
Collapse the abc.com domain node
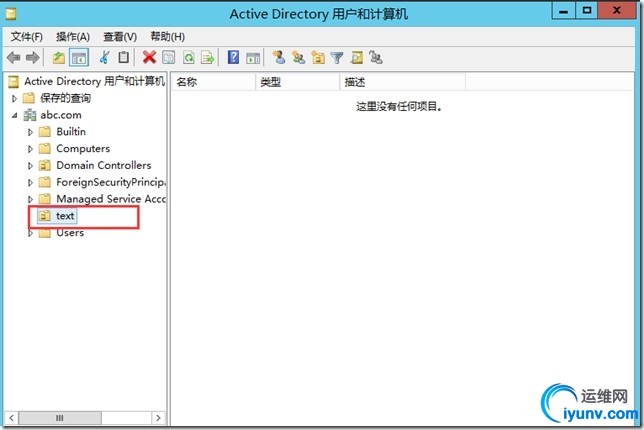click(14, 115)
